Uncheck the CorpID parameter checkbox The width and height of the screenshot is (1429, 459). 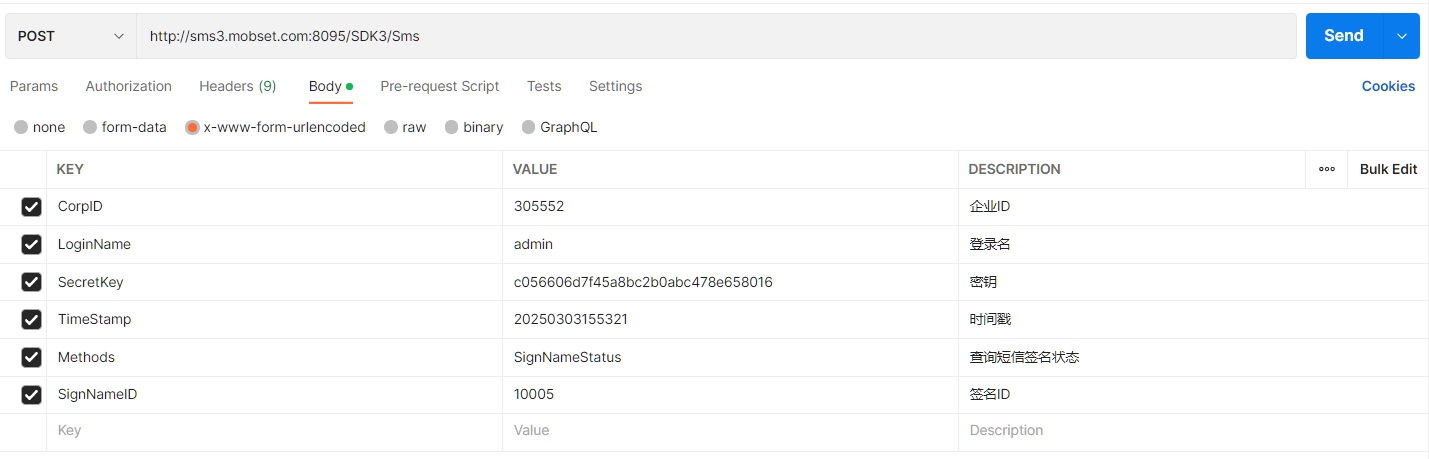[x=31, y=207]
